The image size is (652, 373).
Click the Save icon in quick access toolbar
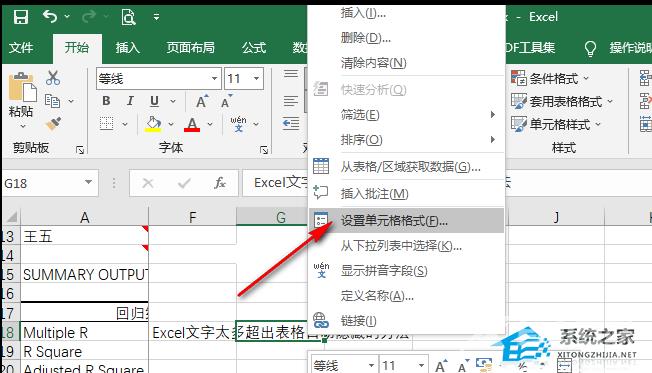[x=20, y=17]
